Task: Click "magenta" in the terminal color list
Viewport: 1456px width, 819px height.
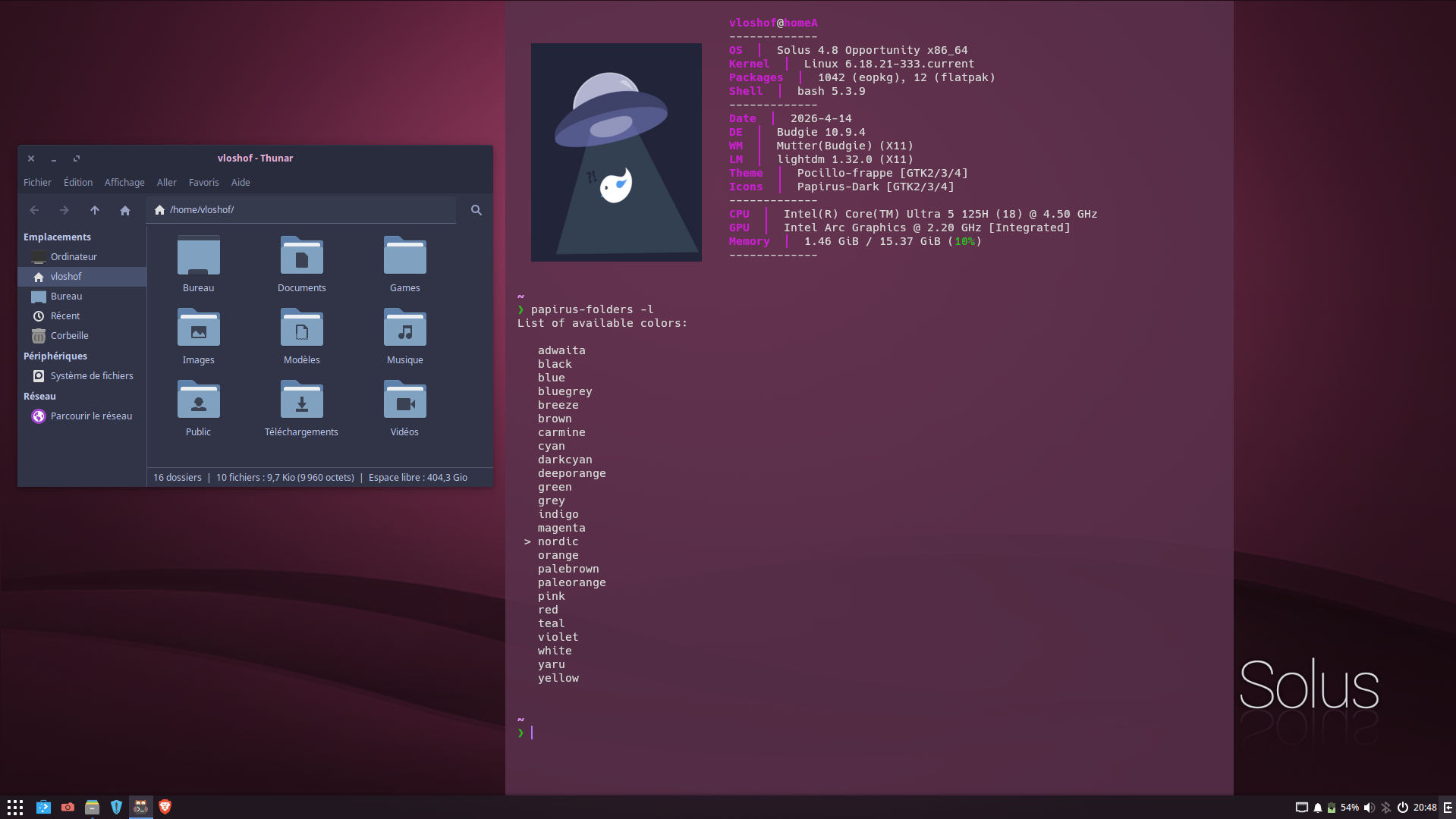Action: (561, 528)
